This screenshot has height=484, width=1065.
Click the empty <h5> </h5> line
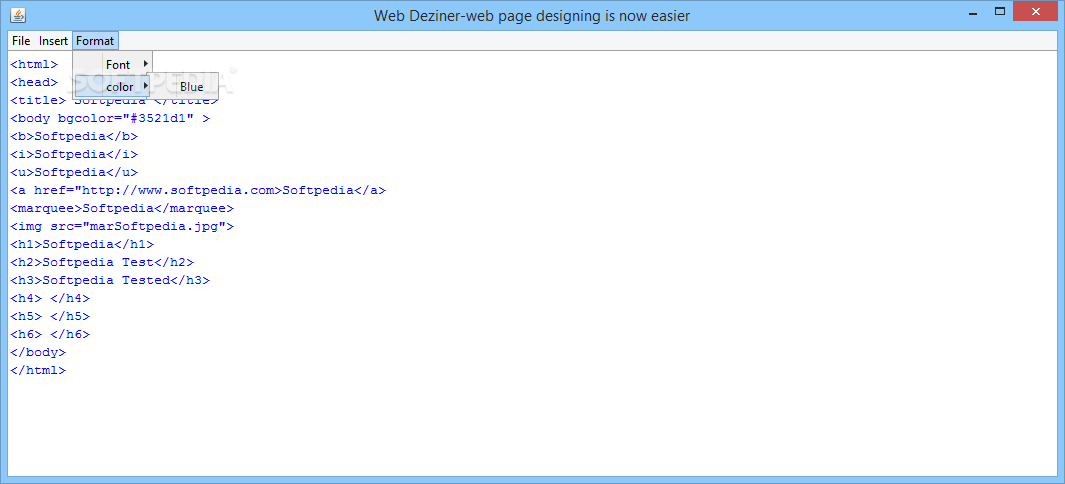50,316
